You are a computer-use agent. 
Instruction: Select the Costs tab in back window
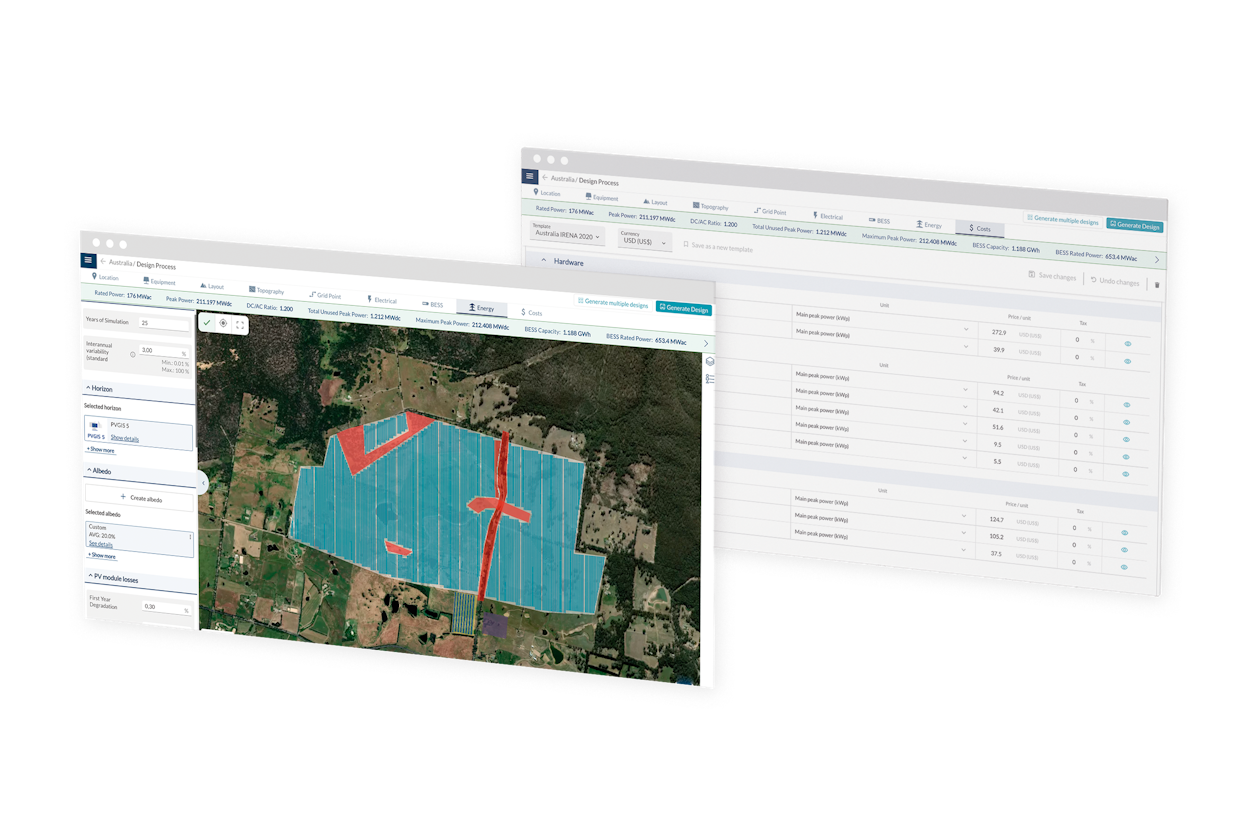pyautogui.click(x=980, y=228)
